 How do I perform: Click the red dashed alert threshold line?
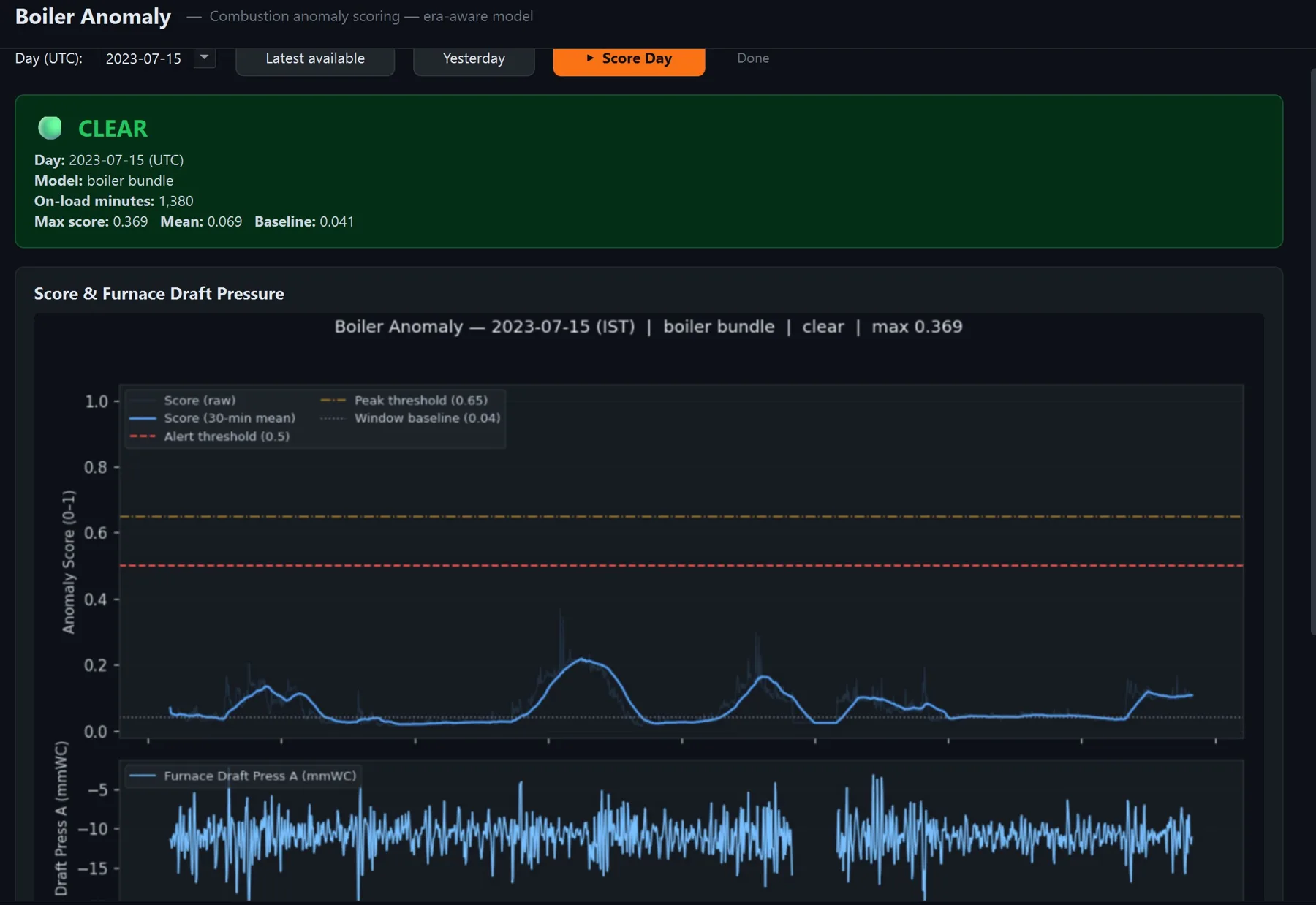point(681,566)
